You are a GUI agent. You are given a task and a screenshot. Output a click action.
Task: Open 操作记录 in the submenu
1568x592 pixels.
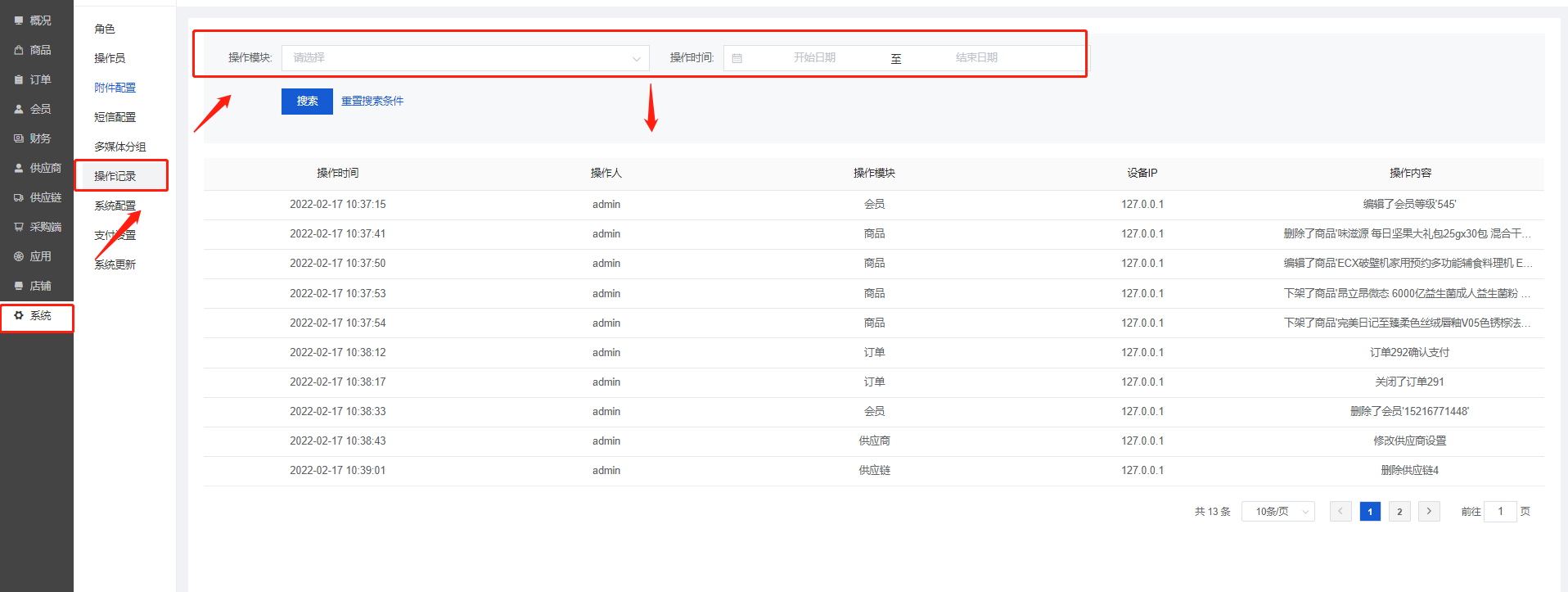(115, 176)
